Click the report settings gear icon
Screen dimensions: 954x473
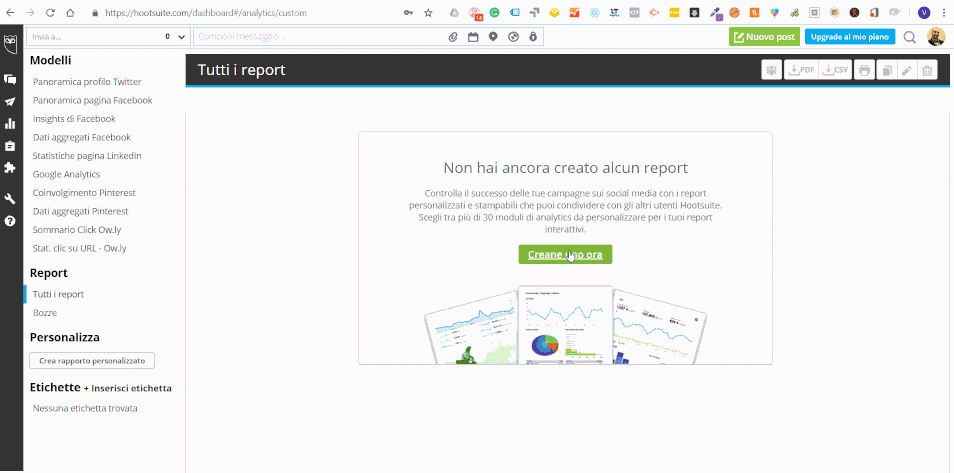coord(771,70)
